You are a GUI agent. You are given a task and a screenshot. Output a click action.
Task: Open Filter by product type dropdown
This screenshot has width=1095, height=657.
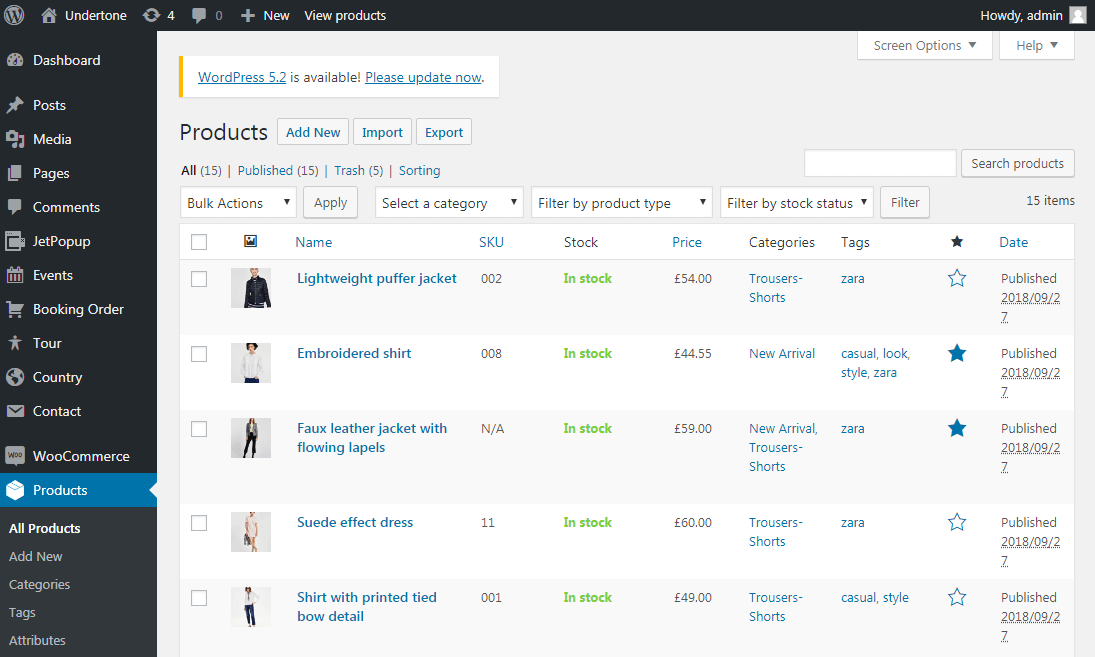click(x=622, y=202)
